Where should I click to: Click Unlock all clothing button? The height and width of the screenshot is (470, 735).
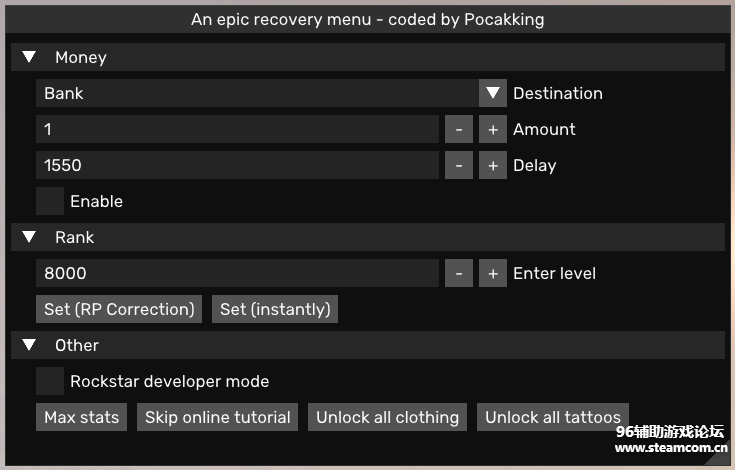[387, 417]
